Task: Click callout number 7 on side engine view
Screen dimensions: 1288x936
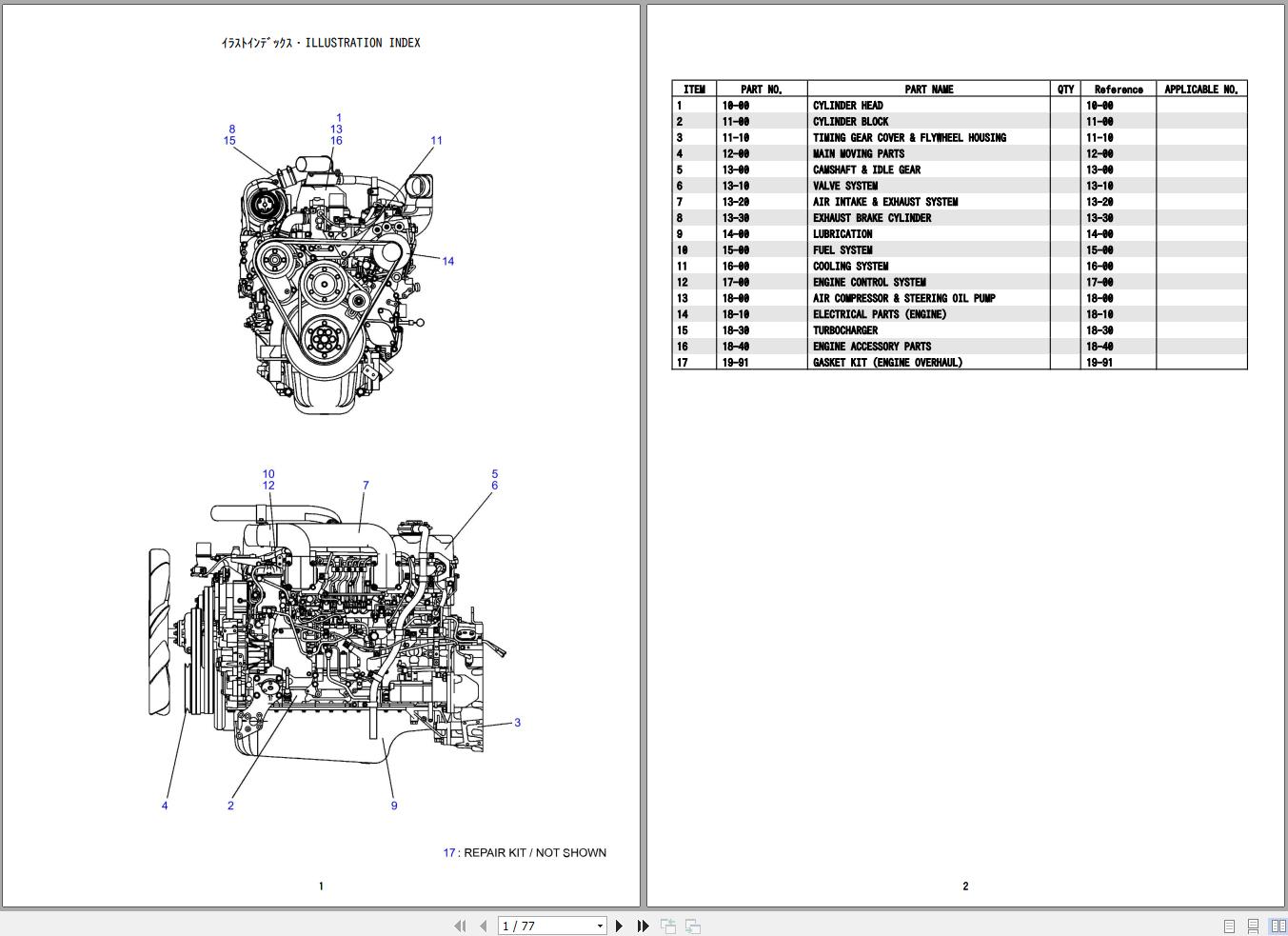Action: tap(366, 485)
